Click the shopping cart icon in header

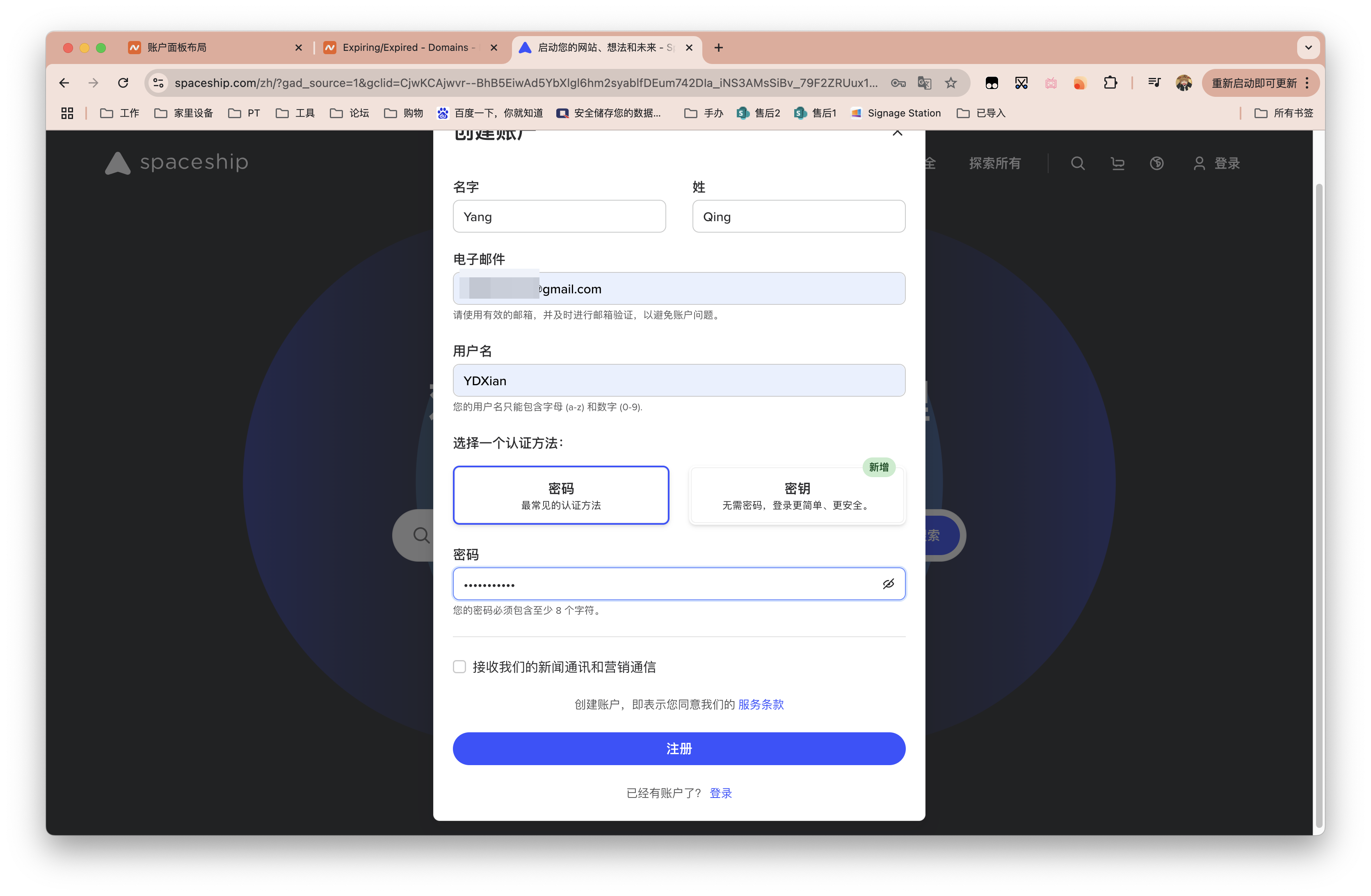pos(1117,164)
